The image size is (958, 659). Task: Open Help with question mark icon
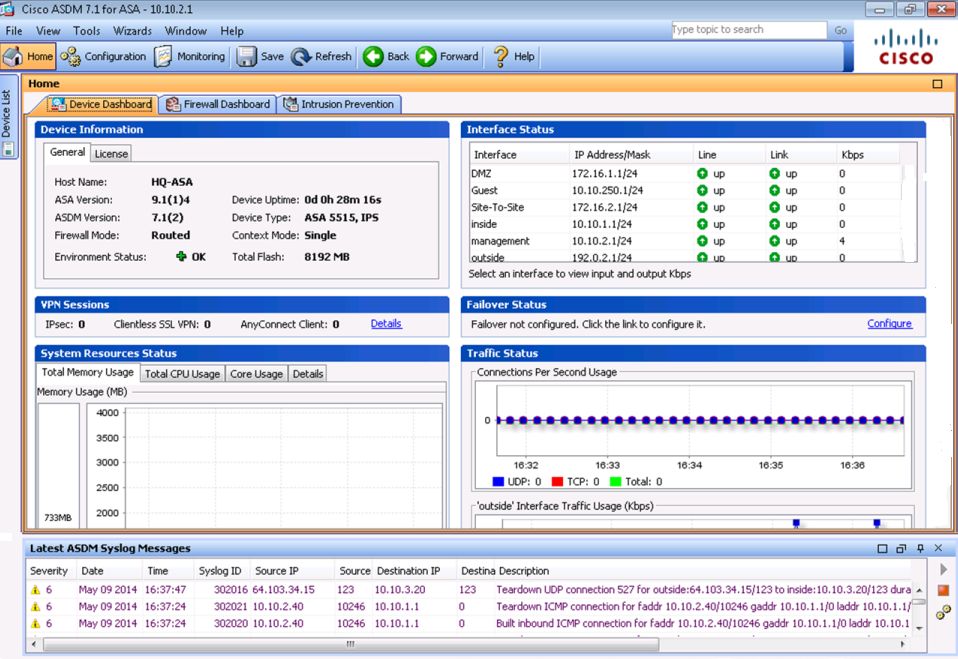click(502, 57)
